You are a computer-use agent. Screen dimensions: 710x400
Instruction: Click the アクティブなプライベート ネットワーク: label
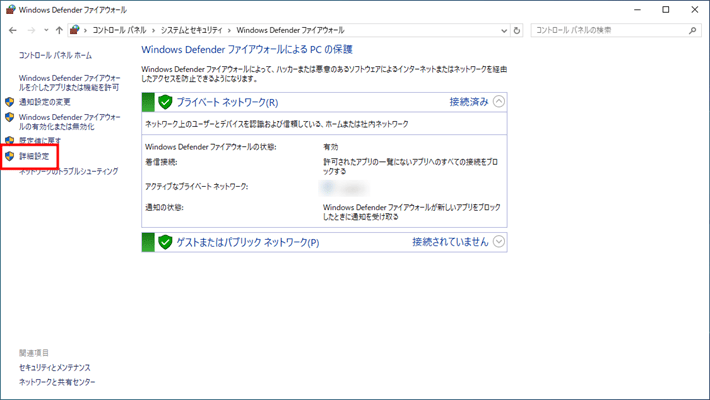tap(197, 187)
